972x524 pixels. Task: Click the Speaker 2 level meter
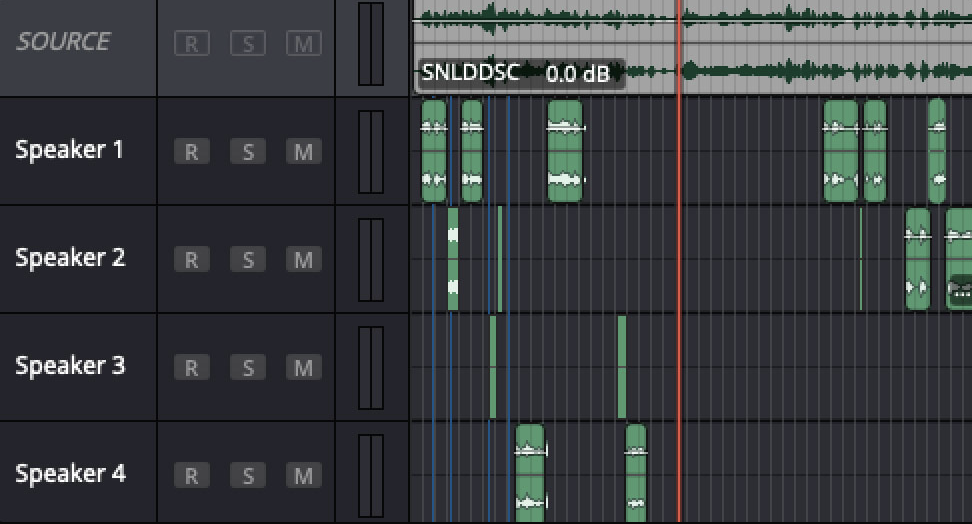click(371, 259)
